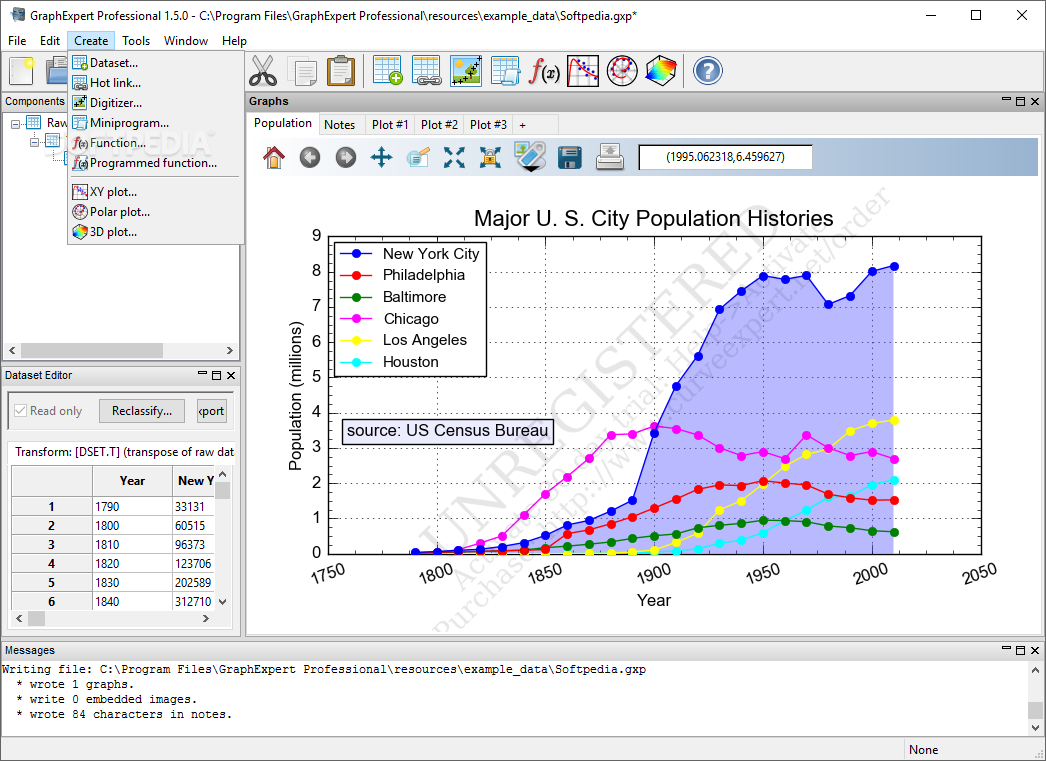Image resolution: width=1046 pixels, height=761 pixels.
Task: Click the autoscale expand arrows icon
Action: (454, 157)
